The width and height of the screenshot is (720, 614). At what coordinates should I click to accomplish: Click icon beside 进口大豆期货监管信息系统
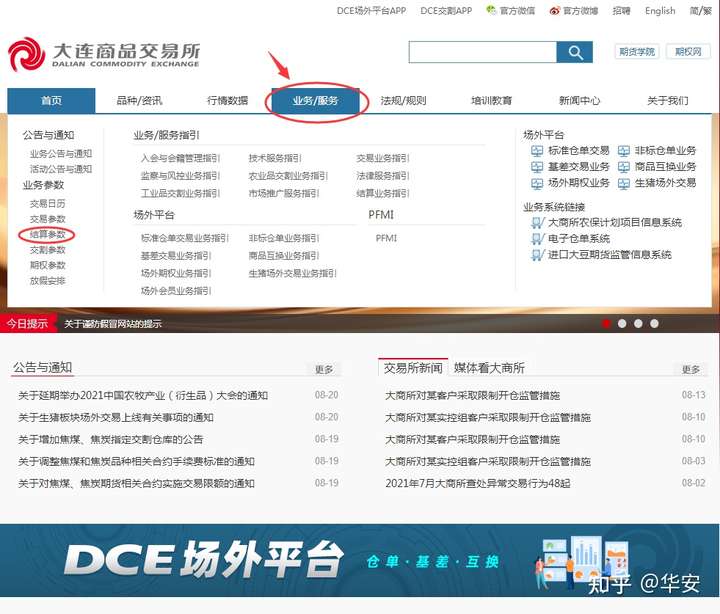tap(537, 255)
